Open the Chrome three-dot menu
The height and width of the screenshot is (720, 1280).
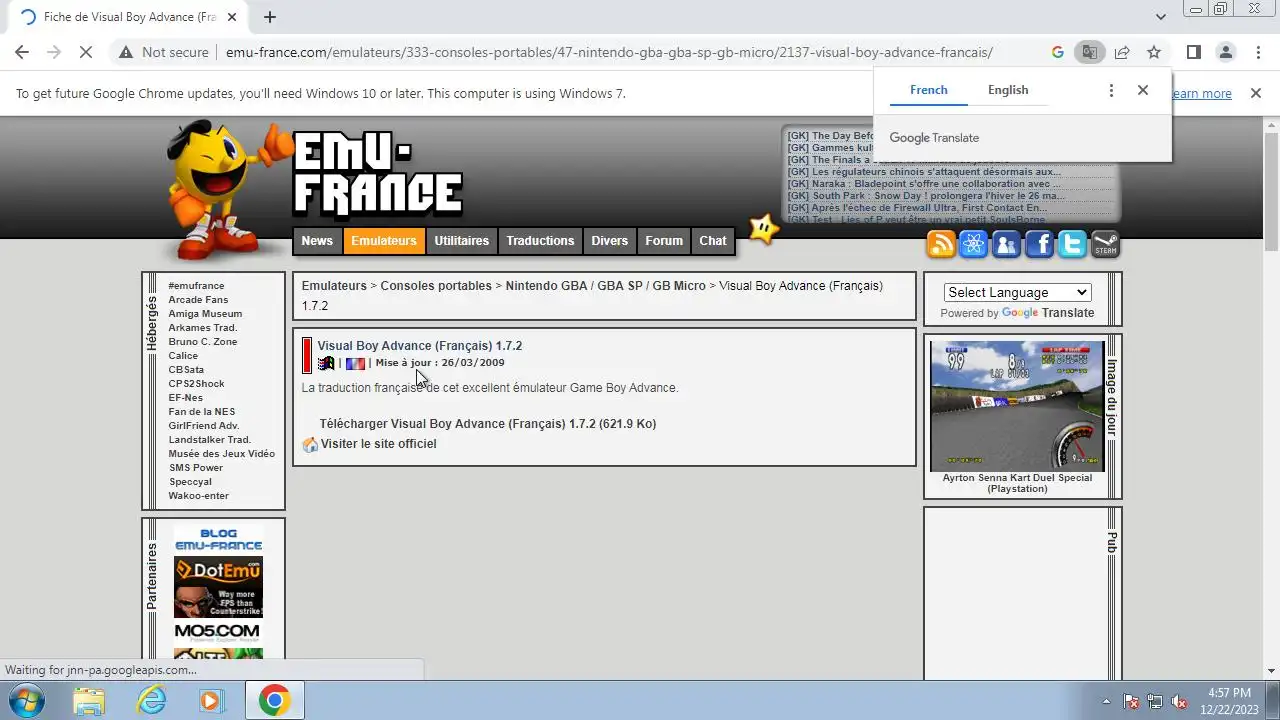point(1258,52)
